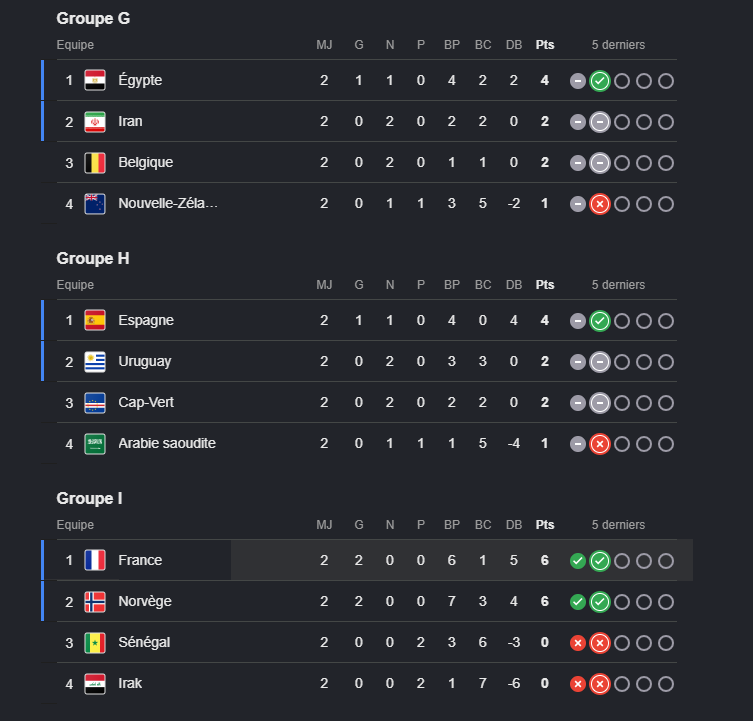Click Nouvelle-Zélande's red loss indicator
This screenshot has height=721, width=753.
pyautogui.click(x=599, y=204)
